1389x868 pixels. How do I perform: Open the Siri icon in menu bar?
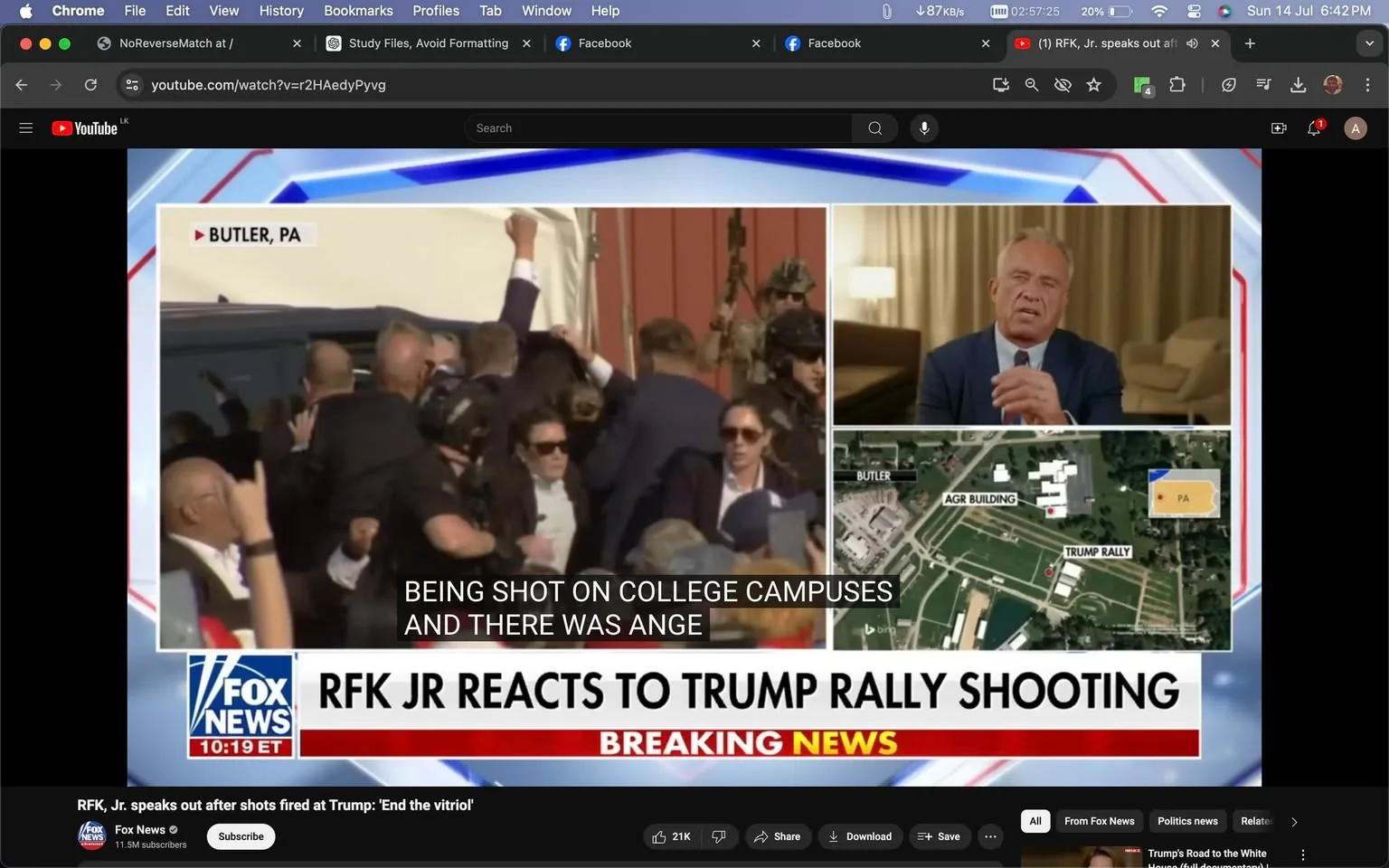click(1224, 11)
